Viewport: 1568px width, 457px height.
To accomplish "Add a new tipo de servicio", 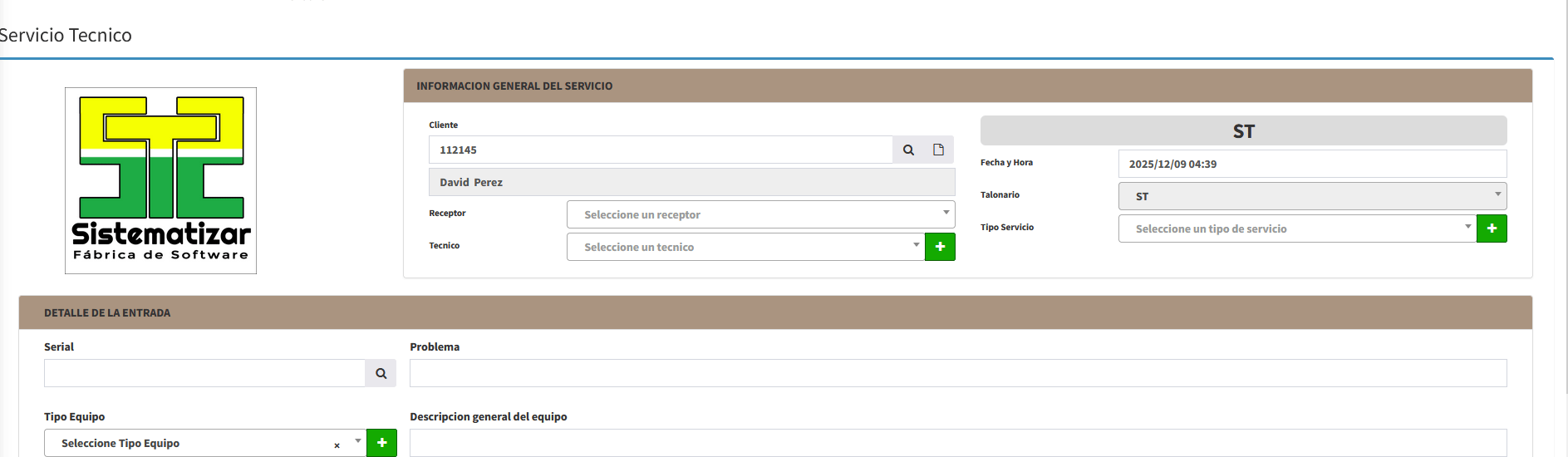I will click(1492, 228).
